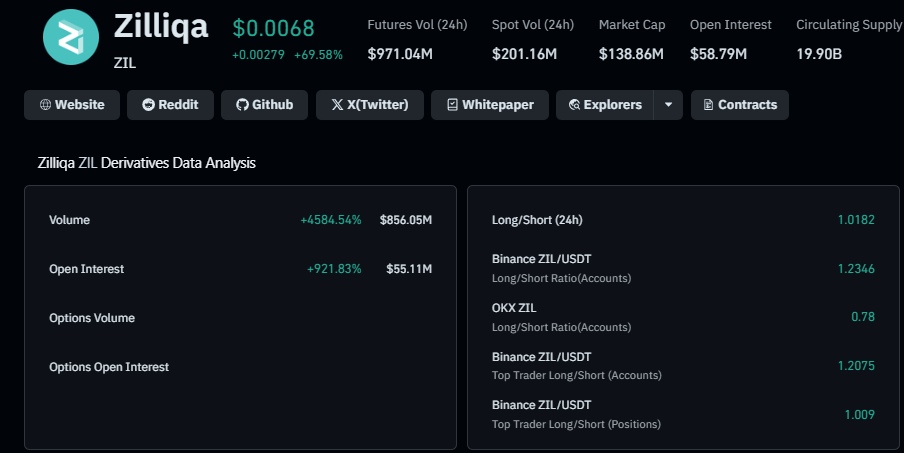The image size is (904, 453).
Task: Click the Explorers search icon
Action: pyautogui.click(x=575, y=105)
